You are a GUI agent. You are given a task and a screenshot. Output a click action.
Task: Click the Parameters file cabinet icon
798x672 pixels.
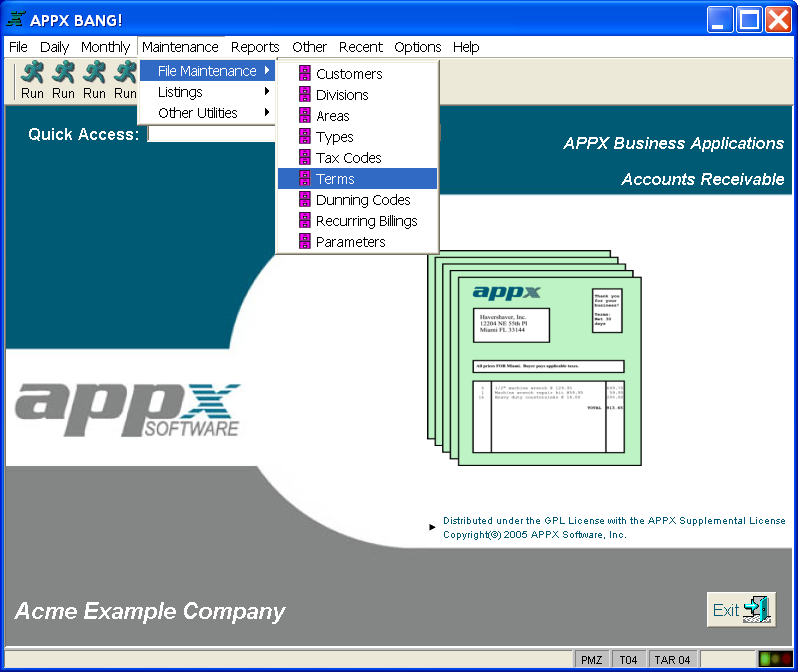click(x=304, y=241)
